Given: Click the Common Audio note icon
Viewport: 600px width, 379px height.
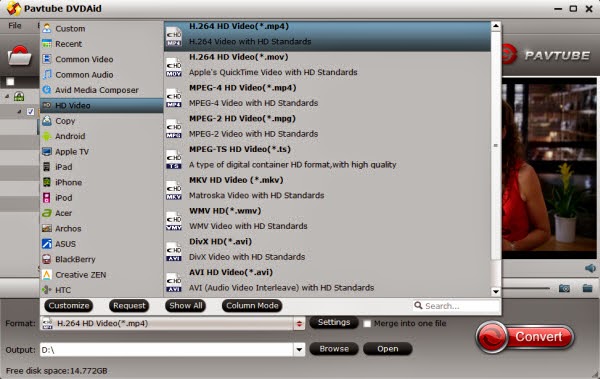Looking at the screenshot, I should [47, 74].
